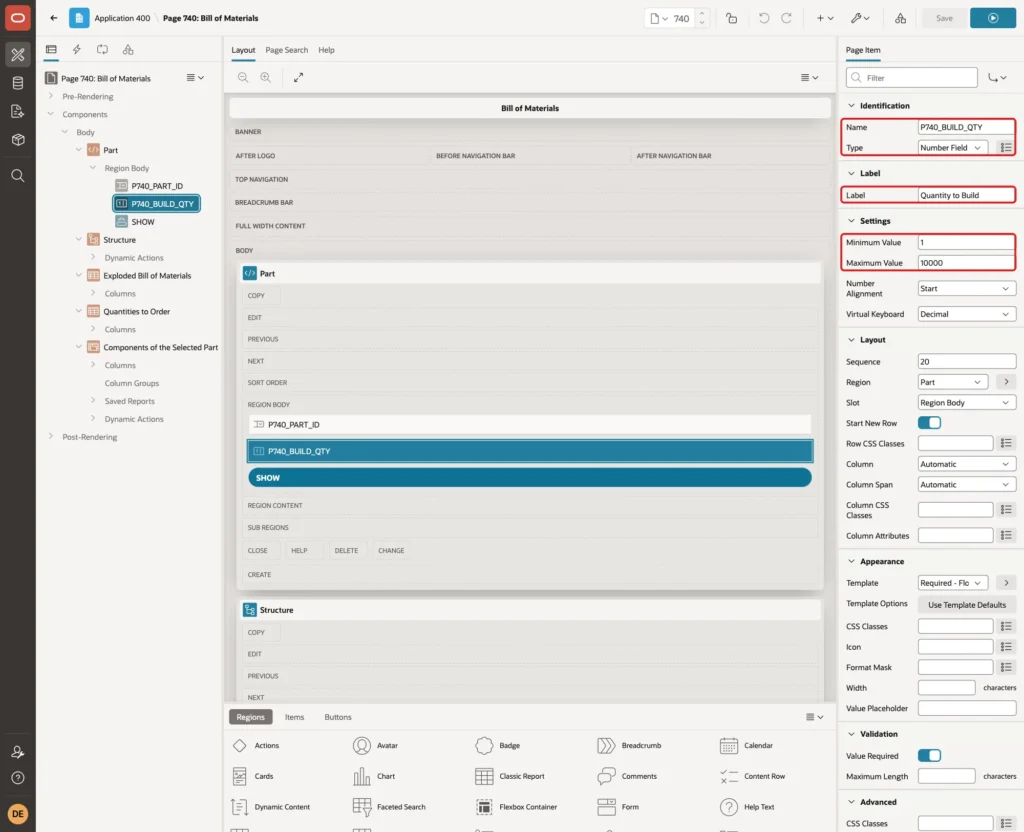1024x832 pixels.
Task: Click the Zoom Out magnifier in Layout
Action: [243, 77]
